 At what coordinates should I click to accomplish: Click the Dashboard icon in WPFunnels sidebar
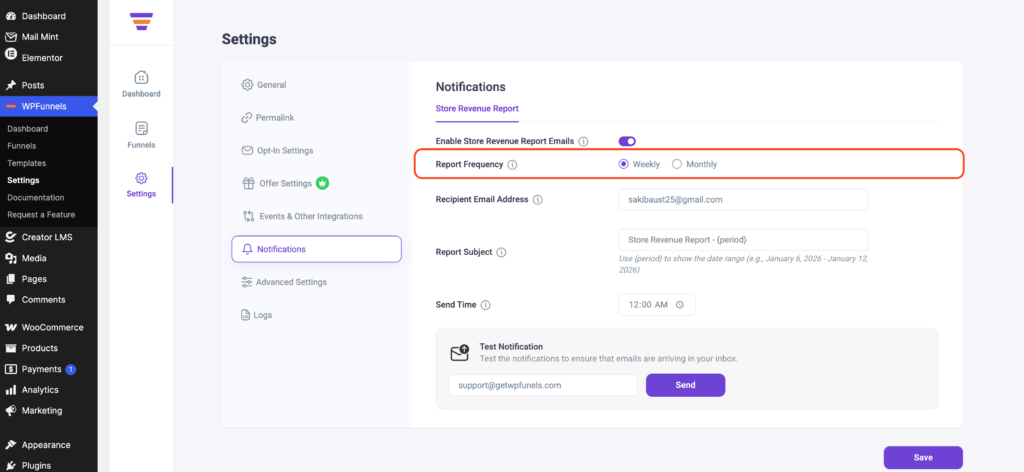point(141,78)
